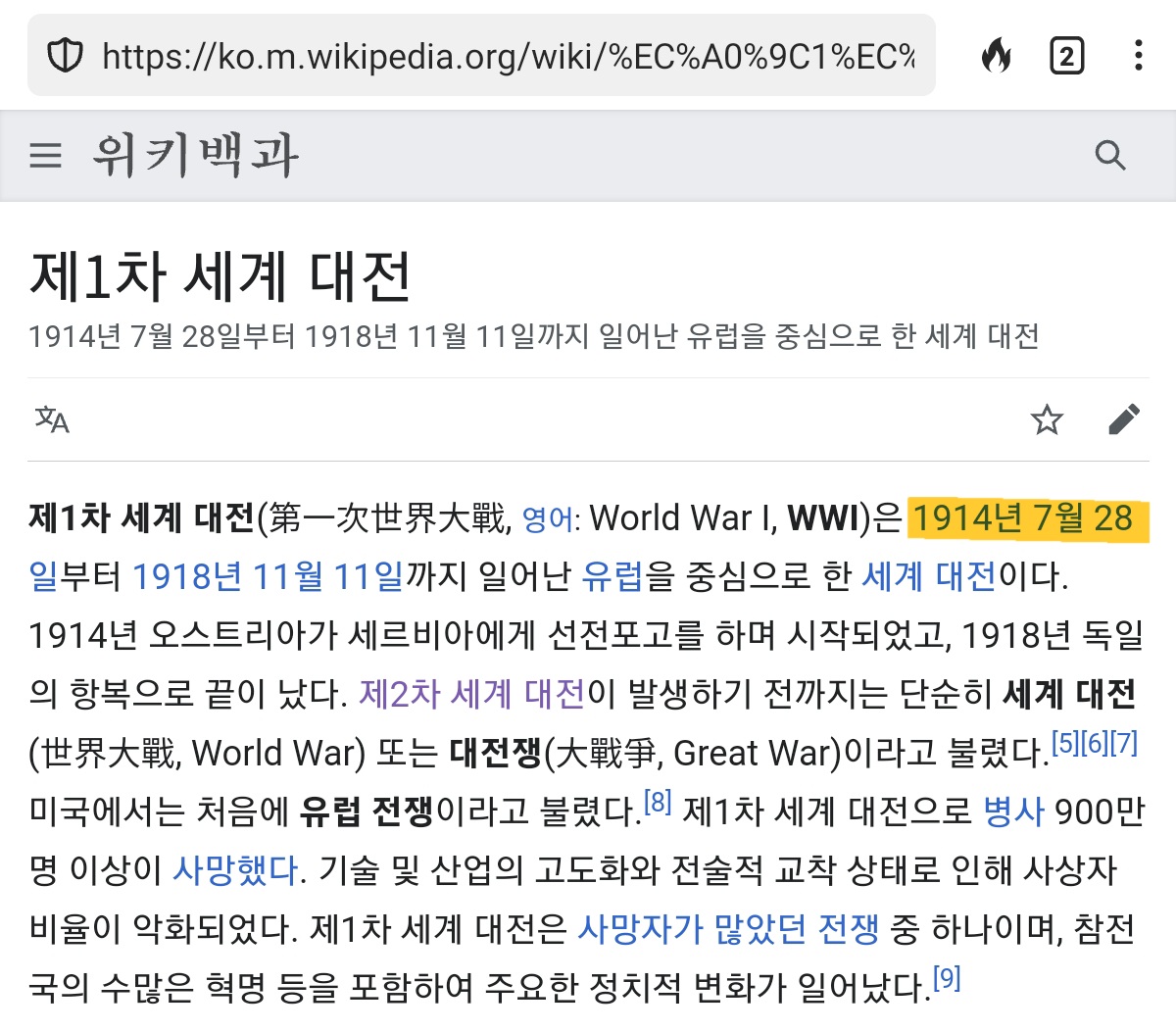Jump to footnote reference [5]

tap(1064, 743)
